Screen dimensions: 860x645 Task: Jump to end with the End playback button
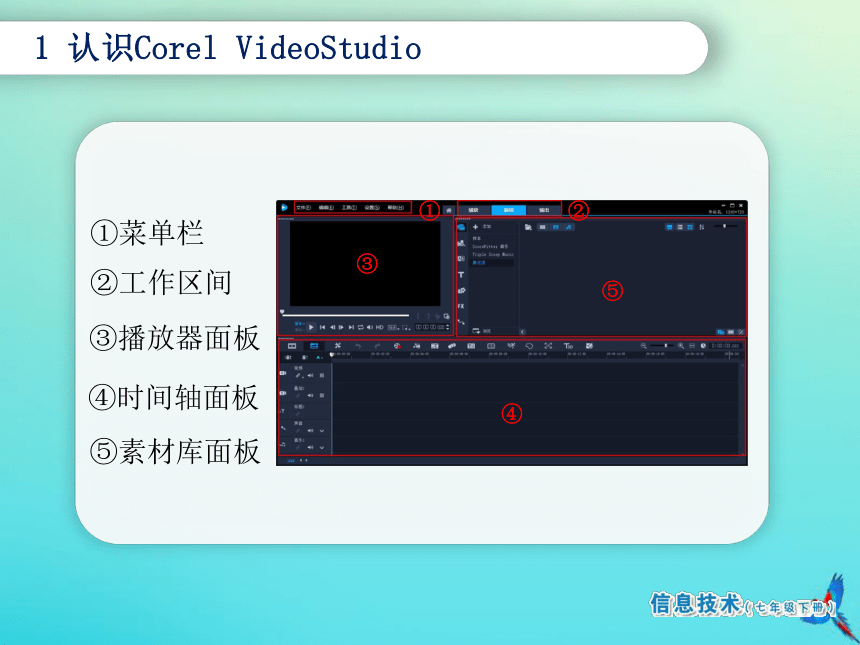351,327
